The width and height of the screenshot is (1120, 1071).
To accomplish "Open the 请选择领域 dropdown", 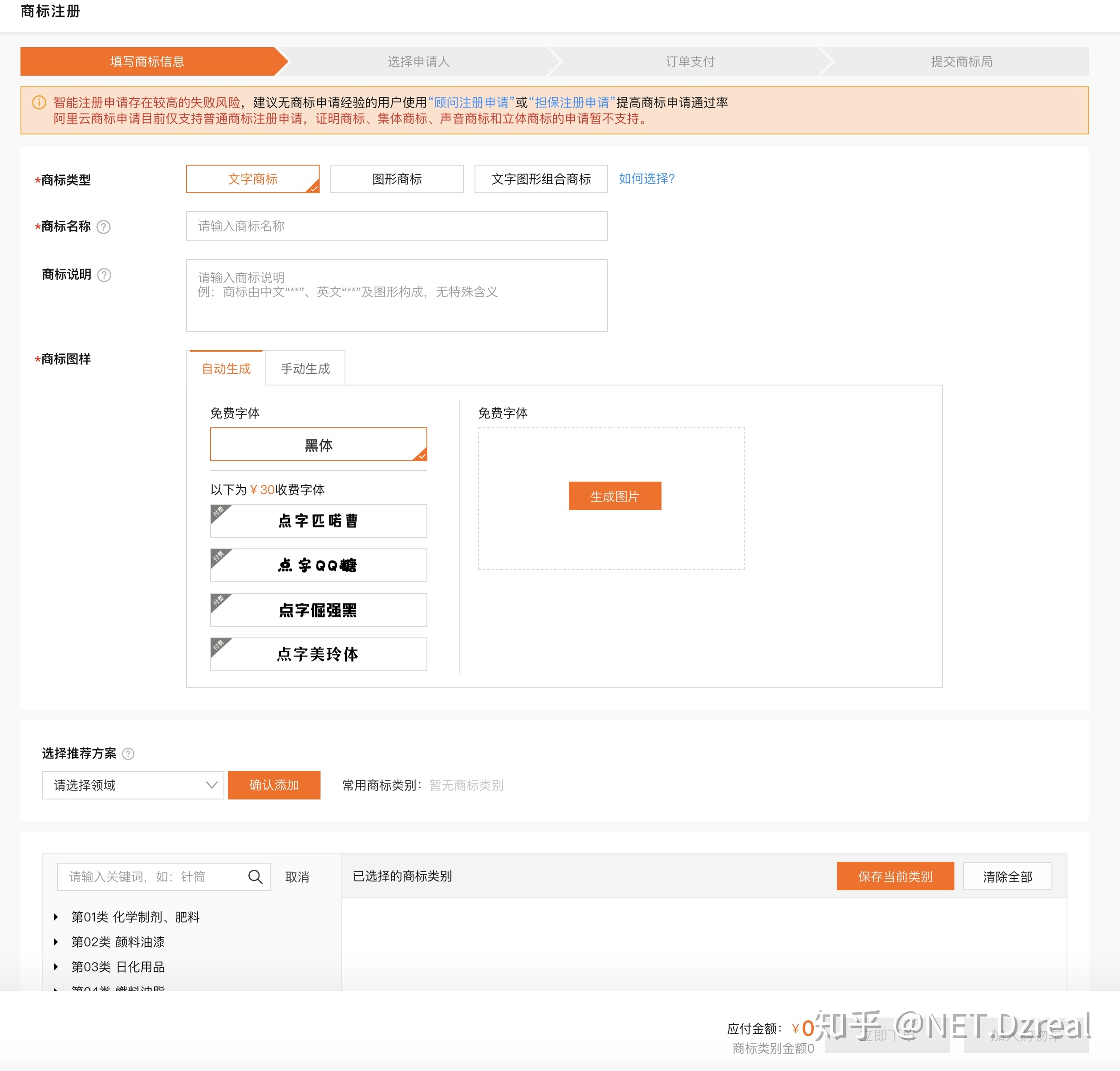I will (x=133, y=785).
